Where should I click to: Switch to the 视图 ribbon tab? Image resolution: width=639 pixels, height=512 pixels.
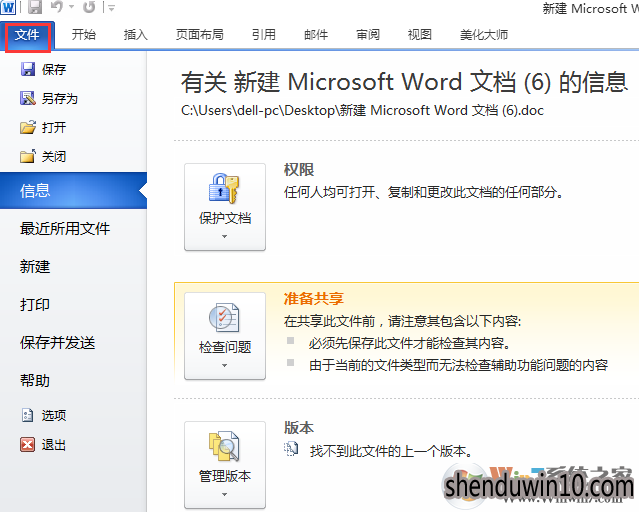(420, 35)
